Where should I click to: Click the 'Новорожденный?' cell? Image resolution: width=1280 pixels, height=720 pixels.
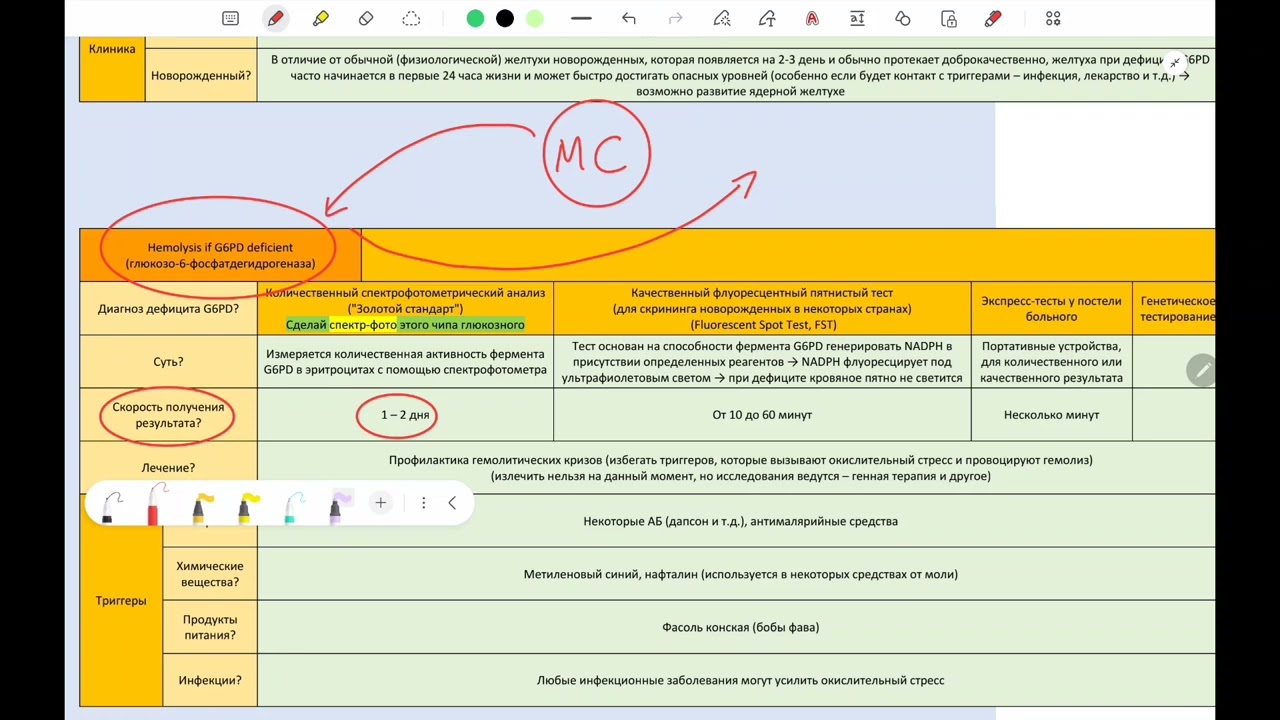(201, 75)
